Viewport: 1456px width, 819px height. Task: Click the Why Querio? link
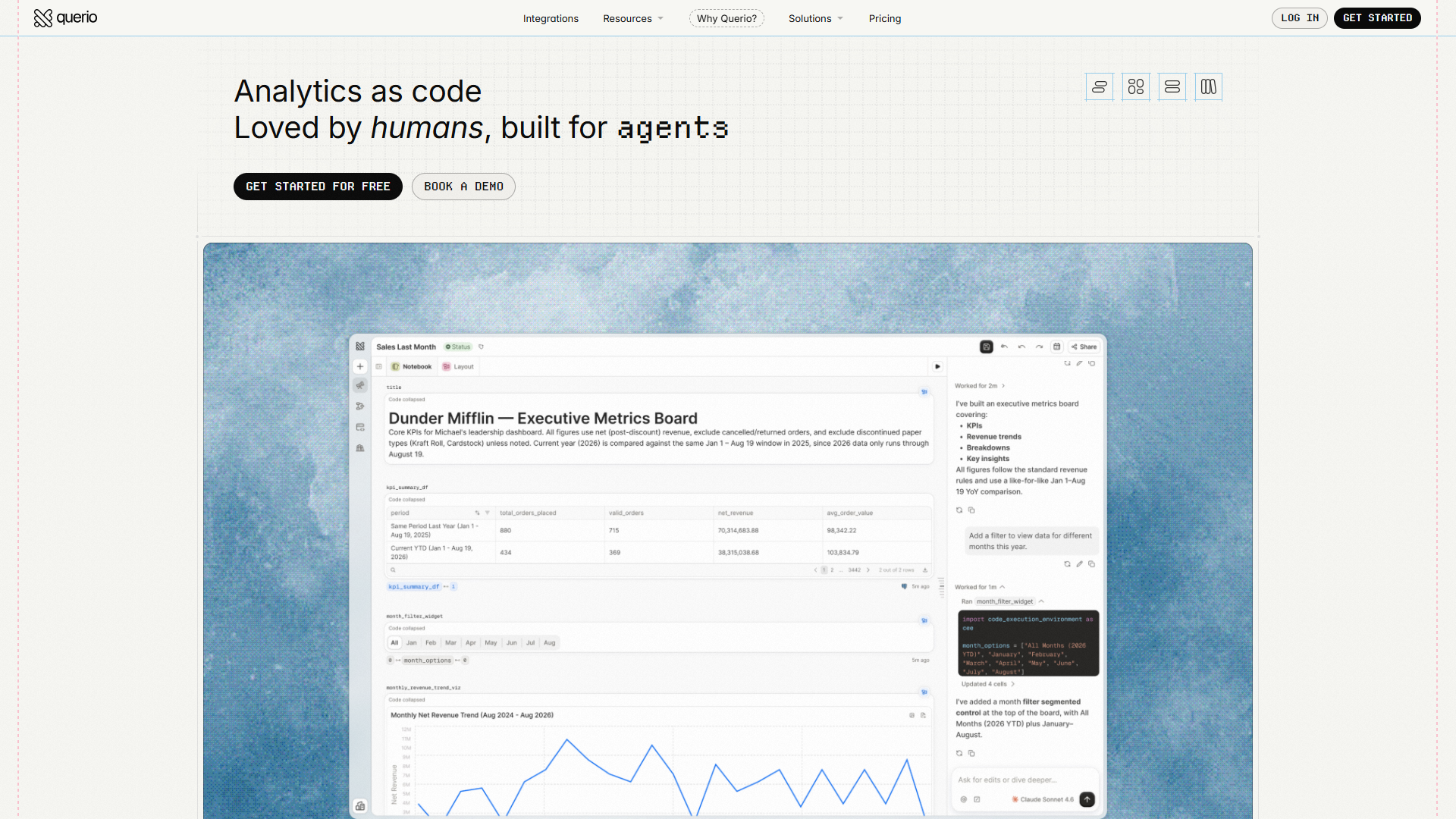point(726,18)
